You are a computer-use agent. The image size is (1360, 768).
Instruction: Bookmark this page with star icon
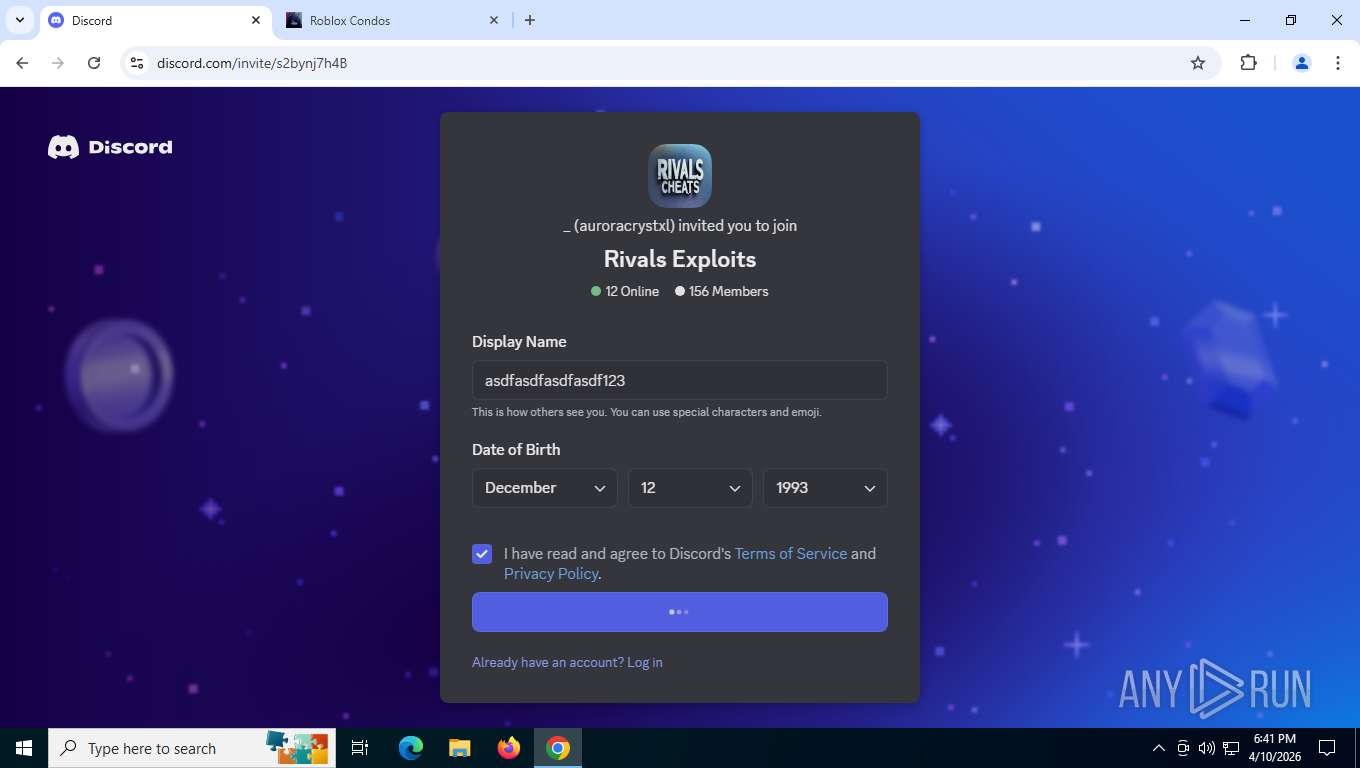[1198, 63]
